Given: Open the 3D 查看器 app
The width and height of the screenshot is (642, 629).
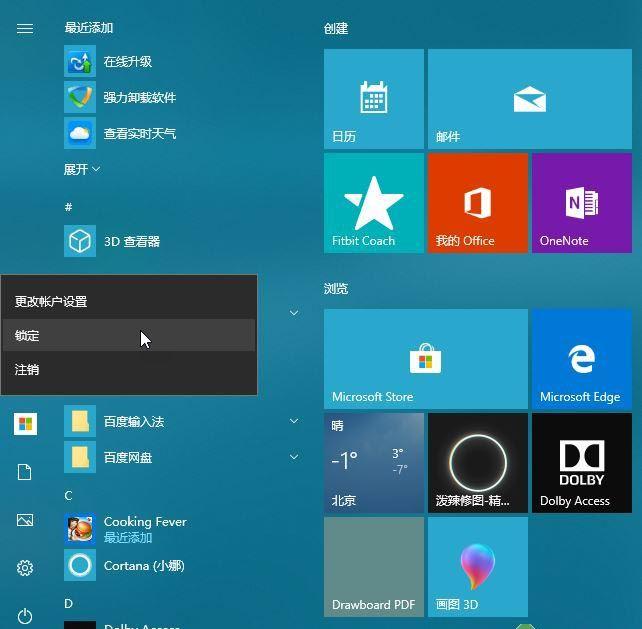Looking at the screenshot, I should 111,241.
